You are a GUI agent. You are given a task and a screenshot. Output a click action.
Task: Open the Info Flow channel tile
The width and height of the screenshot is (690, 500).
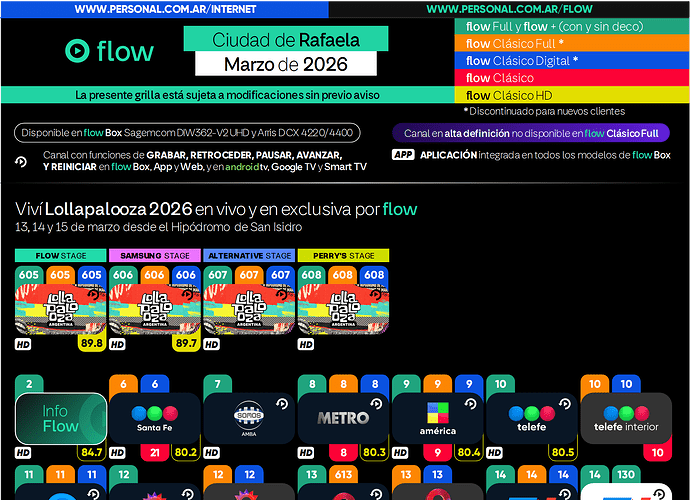click(x=61, y=419)
